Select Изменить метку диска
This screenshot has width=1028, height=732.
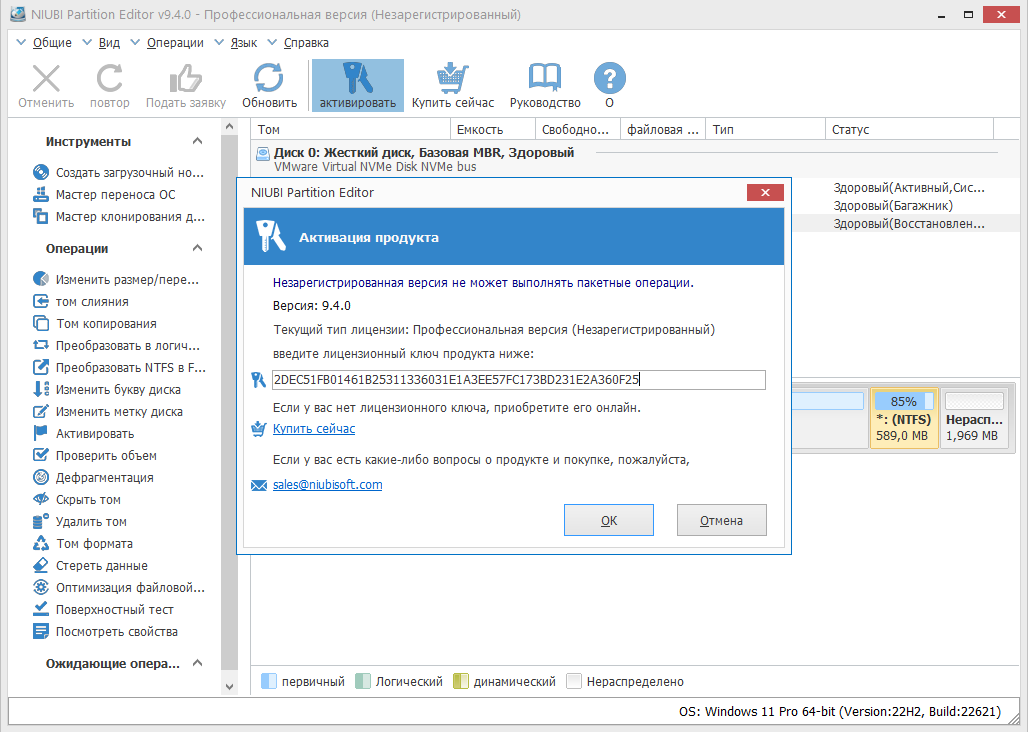(x=108, y=412)
